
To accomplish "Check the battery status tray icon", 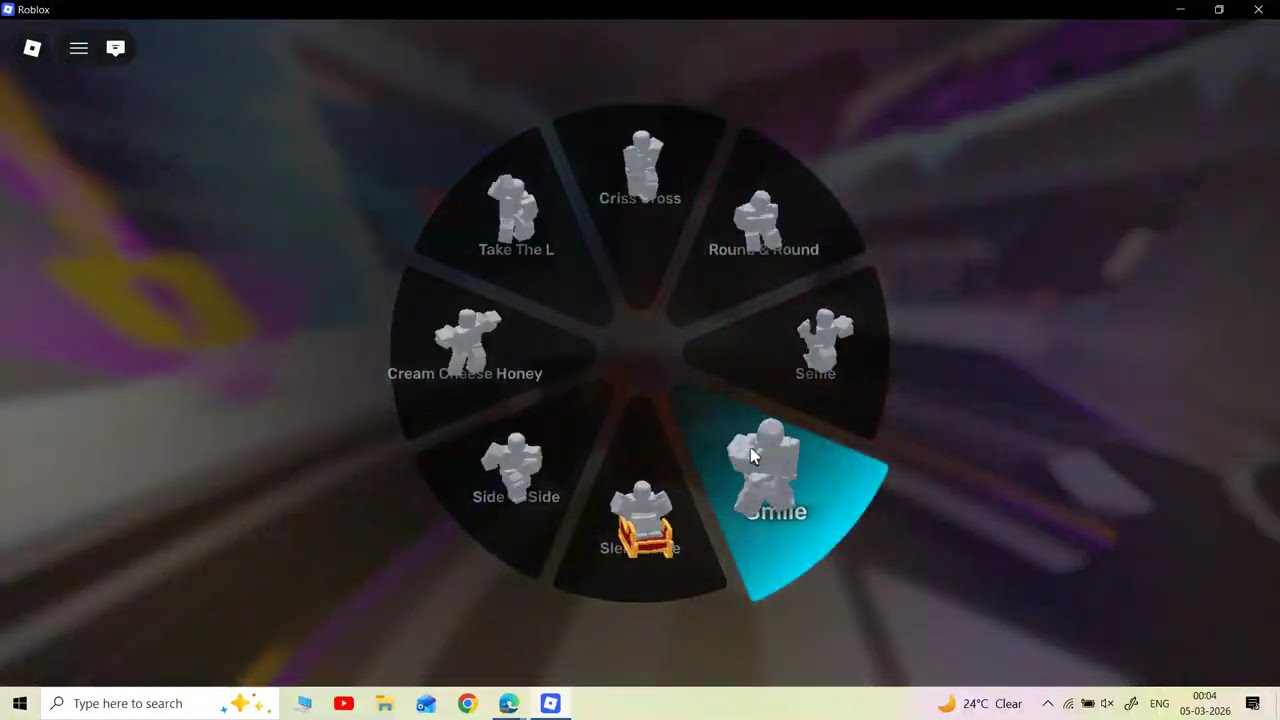I will click(1088, 703).
